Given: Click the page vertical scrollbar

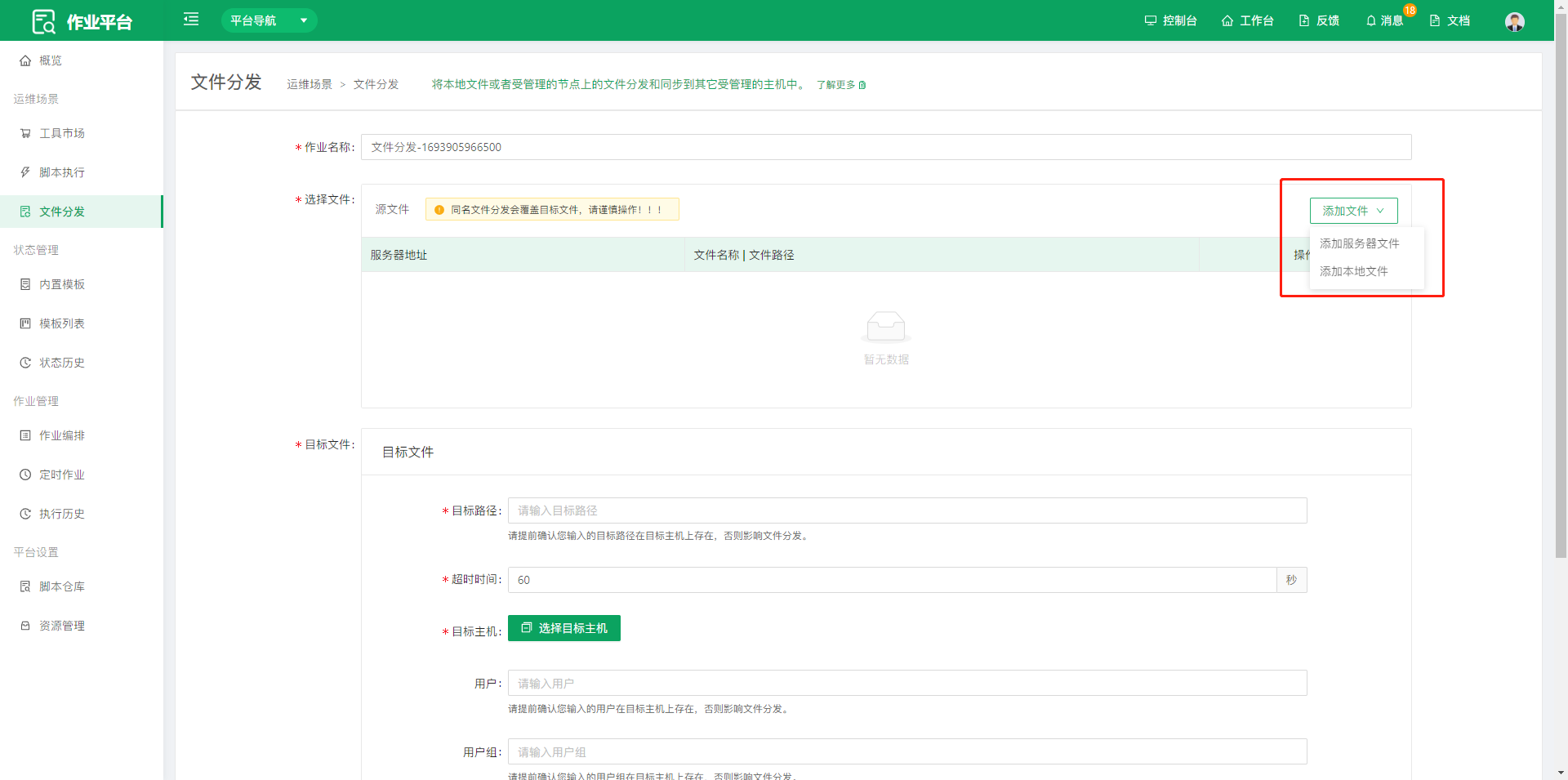Looking at the screenshot, I should point(1561,286).
